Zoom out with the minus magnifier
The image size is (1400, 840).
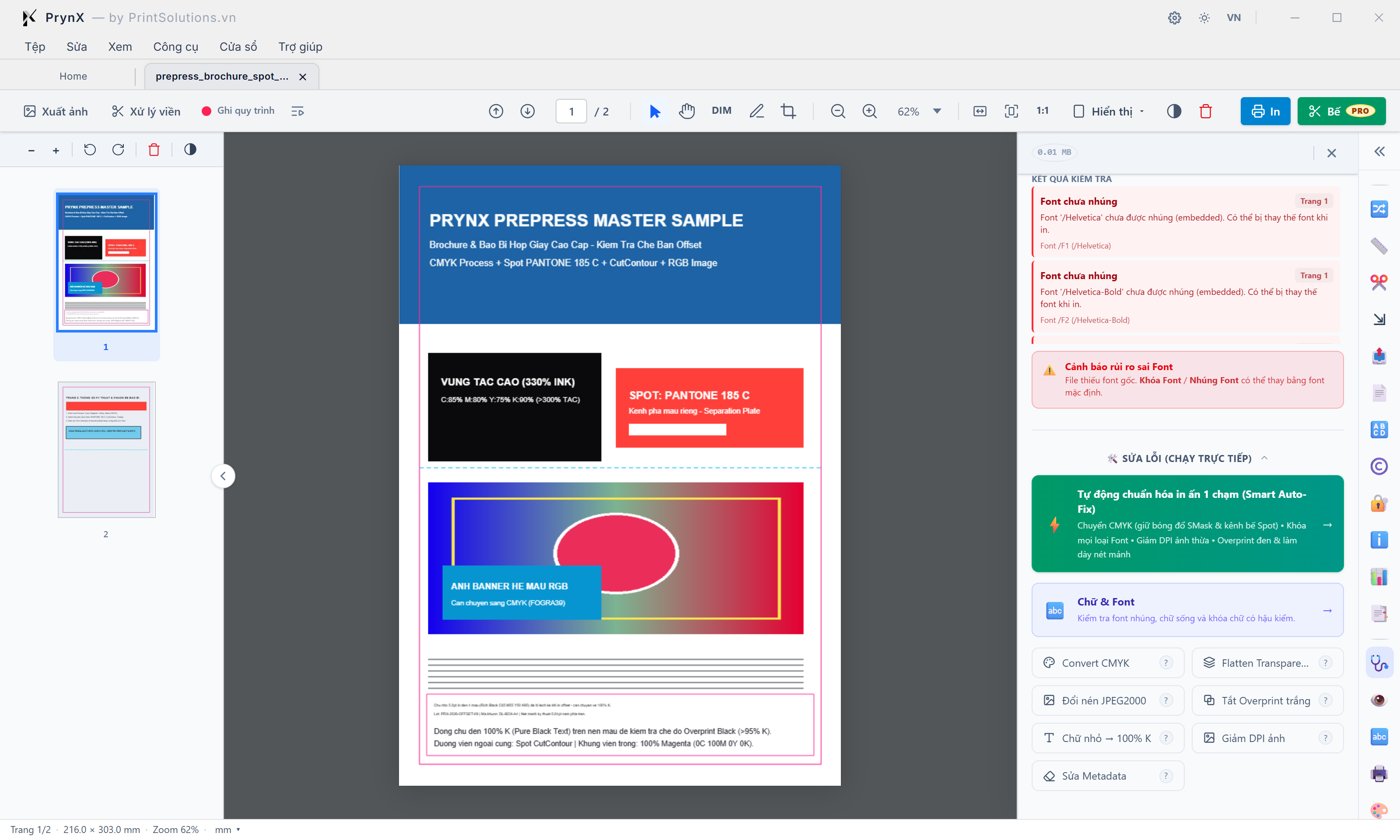click(837, 111)
